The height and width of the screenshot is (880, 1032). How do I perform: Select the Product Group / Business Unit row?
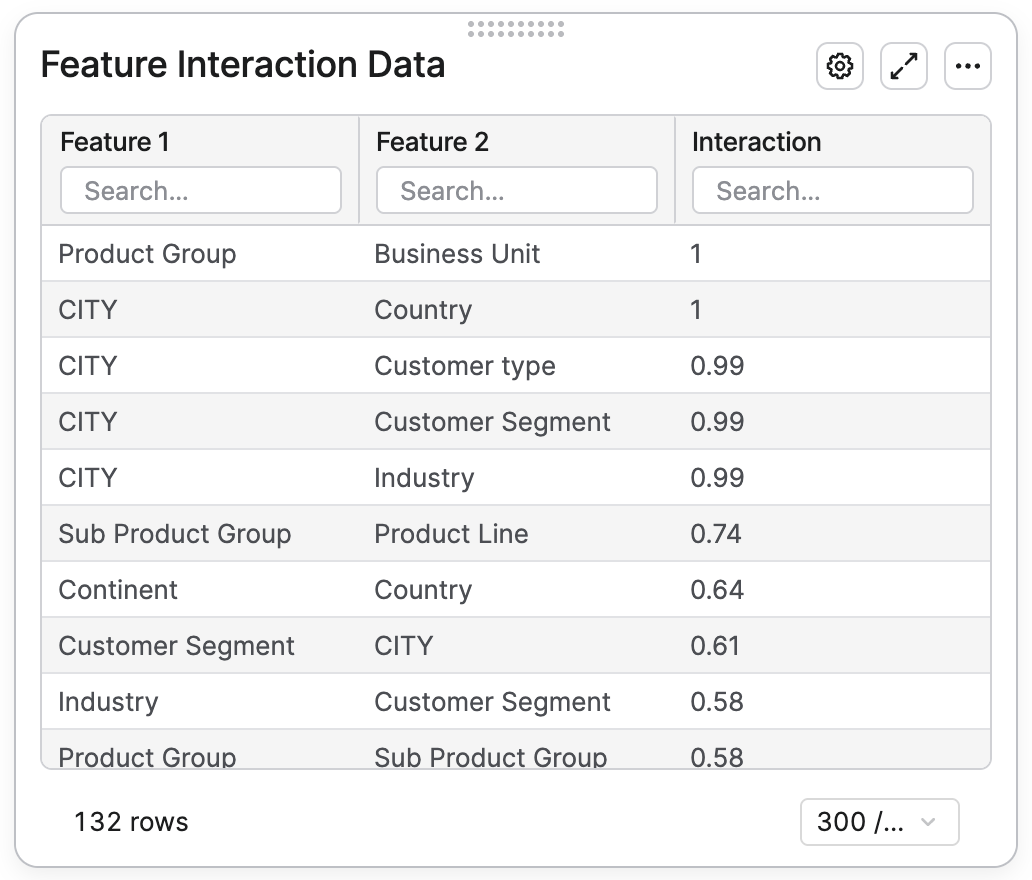tap(516, 253)
